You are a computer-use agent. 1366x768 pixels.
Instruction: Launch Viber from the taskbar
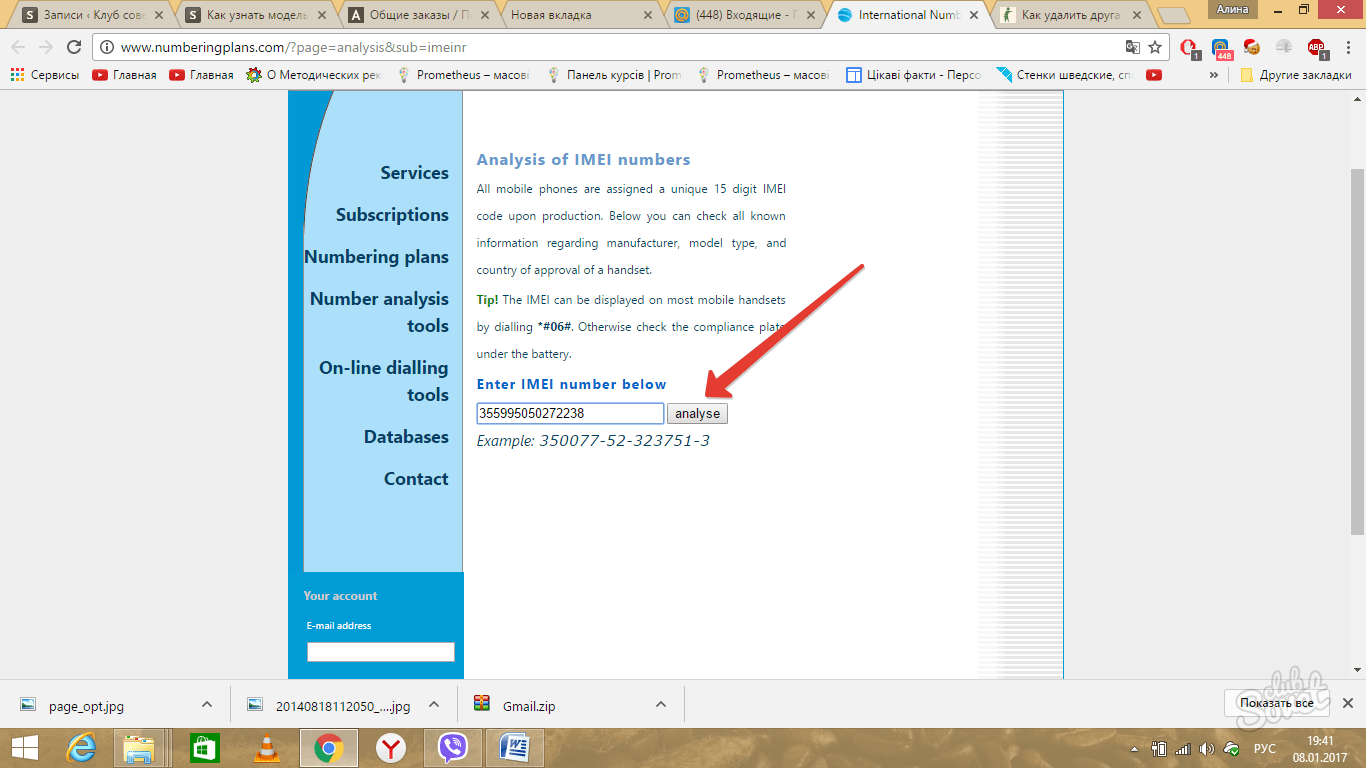[x=453, y=747]
